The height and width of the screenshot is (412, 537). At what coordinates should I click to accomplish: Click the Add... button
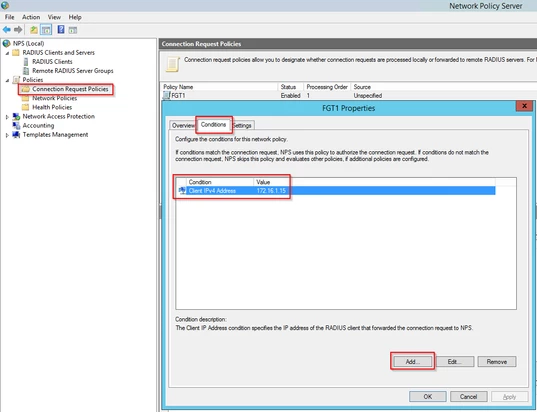(413, 361)
